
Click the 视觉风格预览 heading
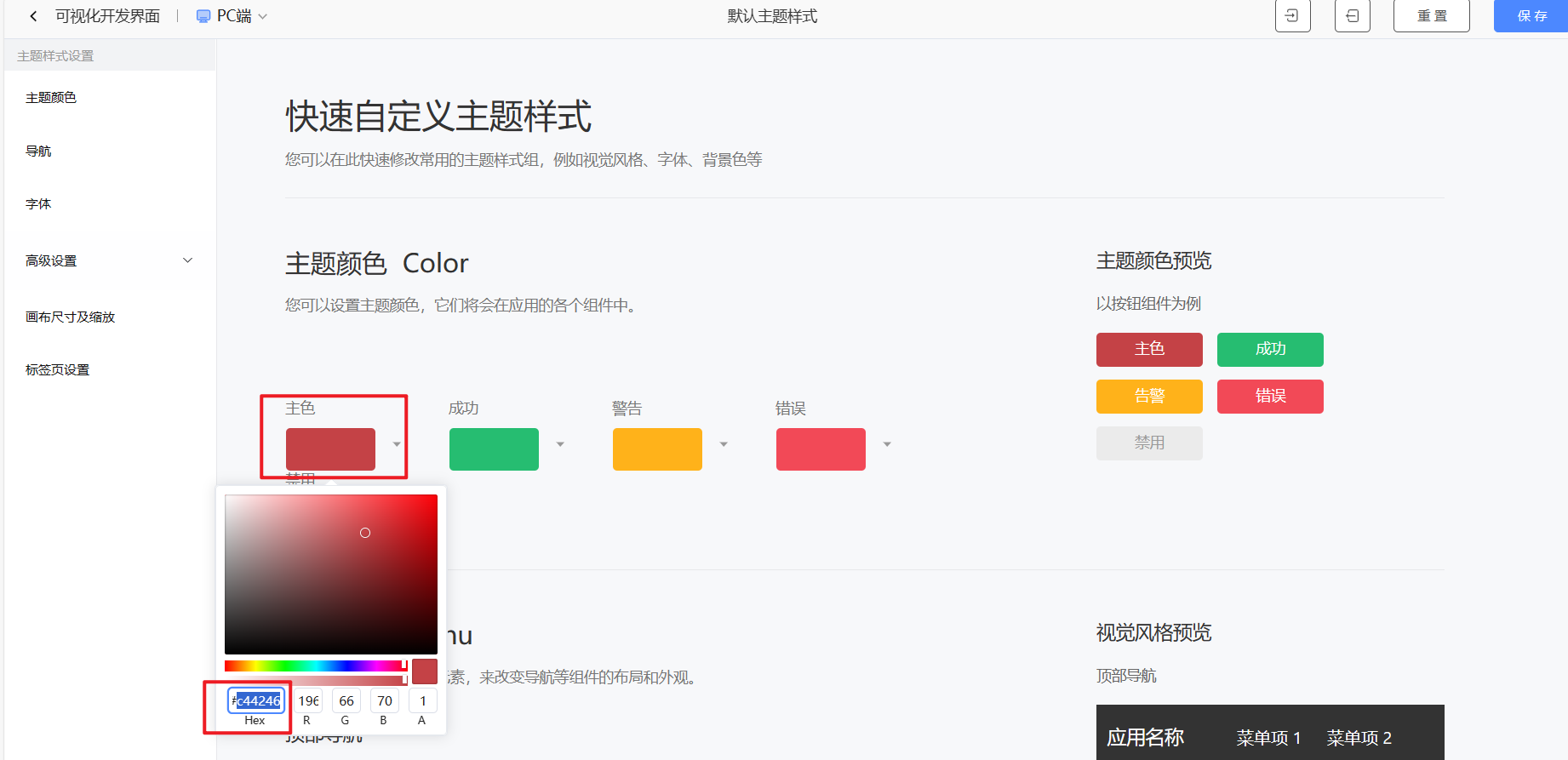[x=1153, y=632]
